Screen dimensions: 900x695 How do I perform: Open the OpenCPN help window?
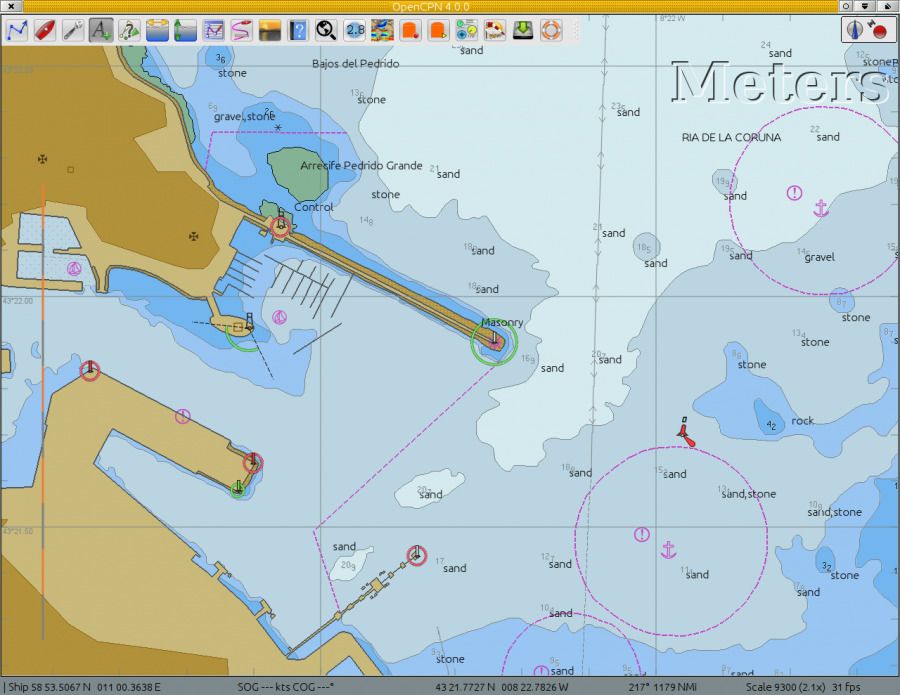point(296,30)
